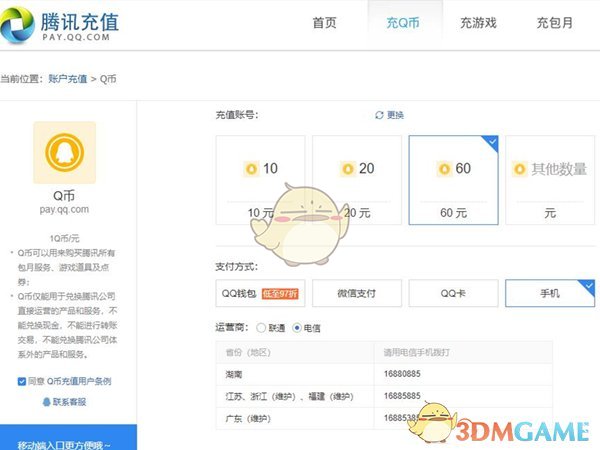
Task: Click the 联系客服 penguin icon
Action: [x=46, y=402]
